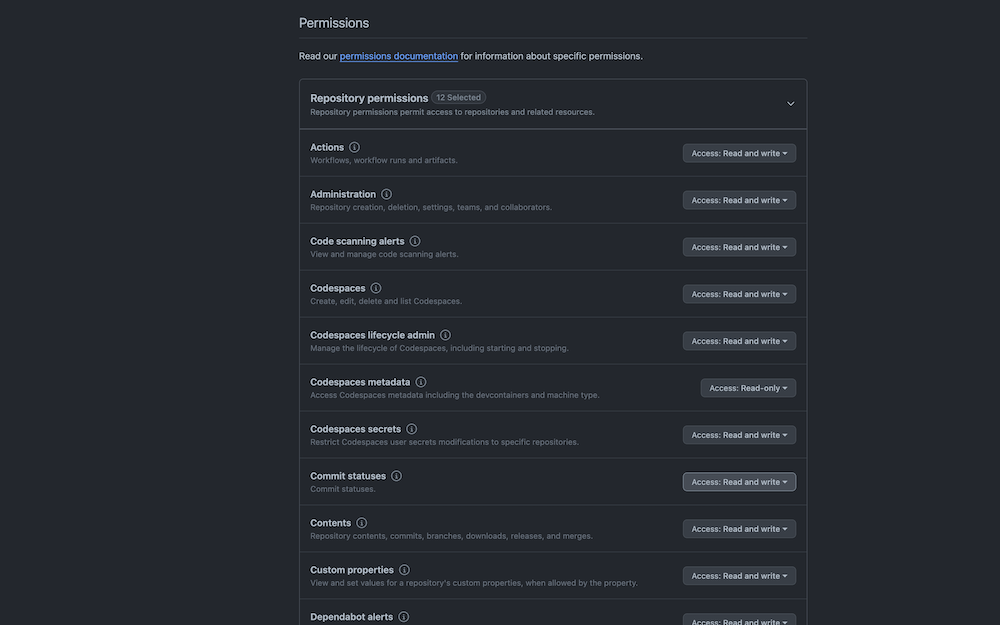Open the Actions access level dropdown
Viewport: 1000px width, 625px height.
click(739, 153)
